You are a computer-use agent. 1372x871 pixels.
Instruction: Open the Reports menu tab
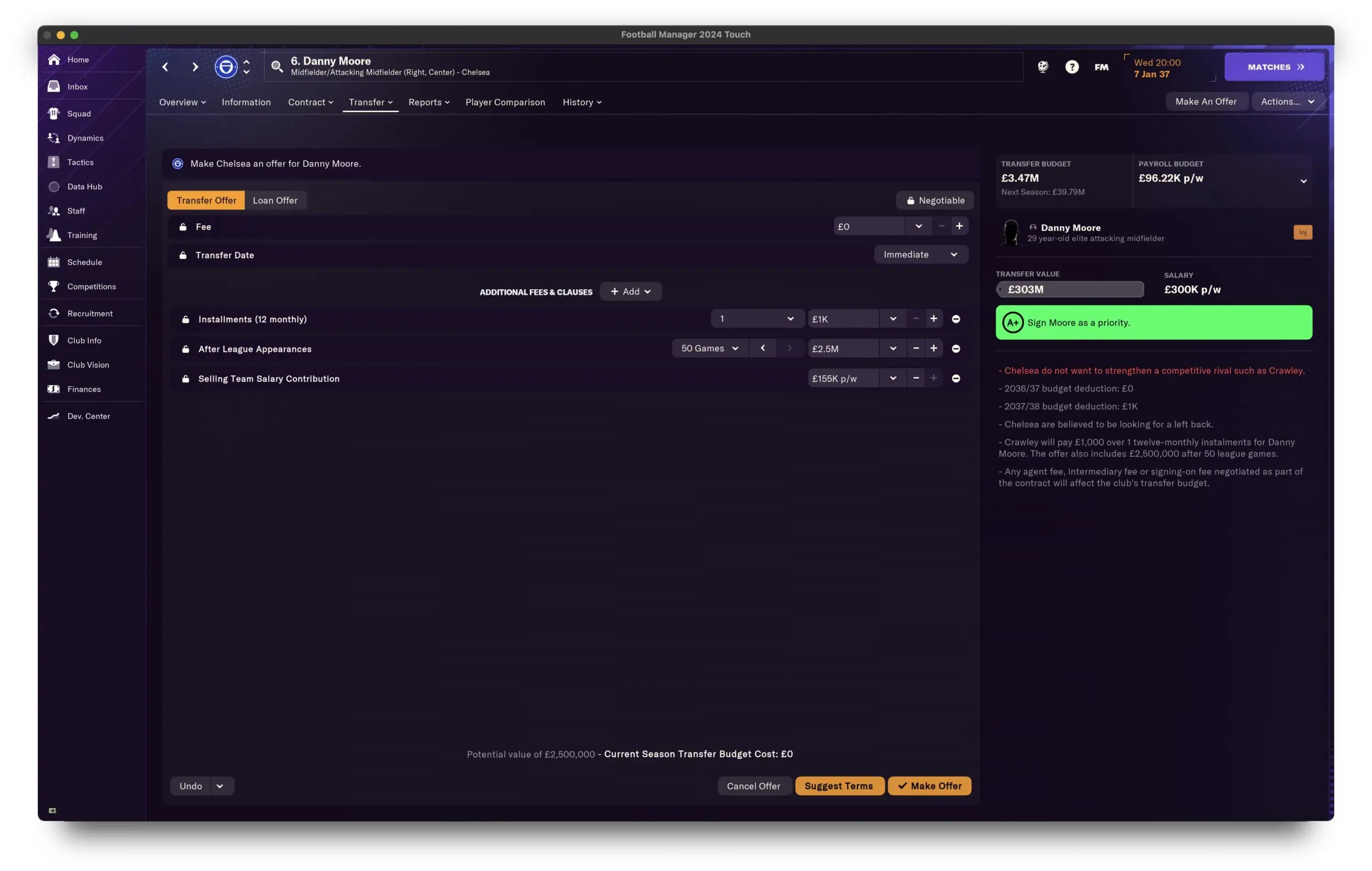pyautogui.click(x=429, y=102)
